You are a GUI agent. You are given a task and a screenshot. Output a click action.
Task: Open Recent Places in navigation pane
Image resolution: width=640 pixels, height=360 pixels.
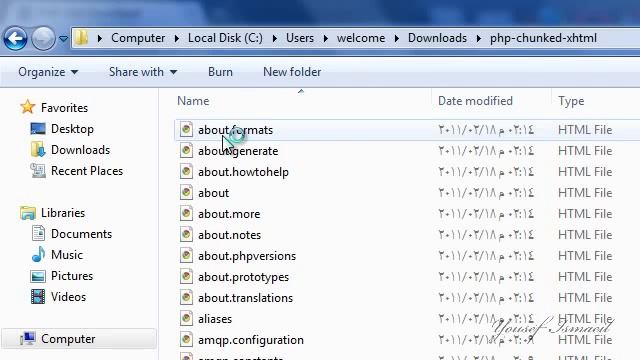click(x=87, y=171)
